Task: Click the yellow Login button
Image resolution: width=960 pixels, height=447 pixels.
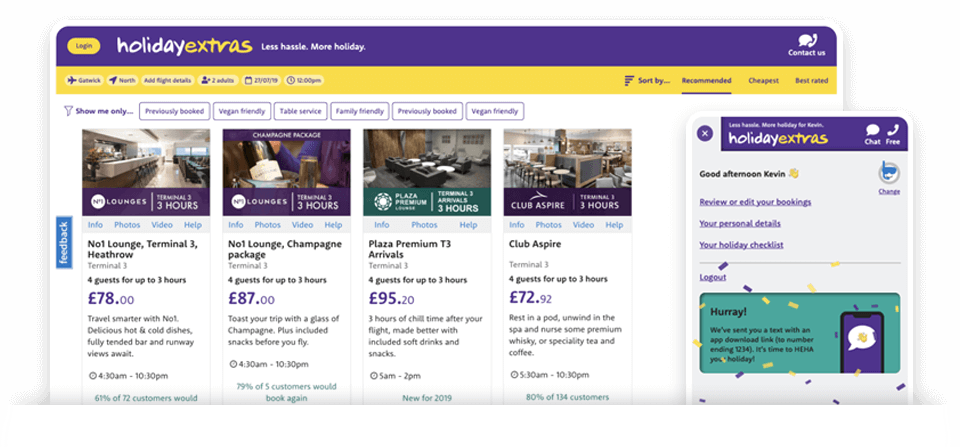Action: coord(84,46)
